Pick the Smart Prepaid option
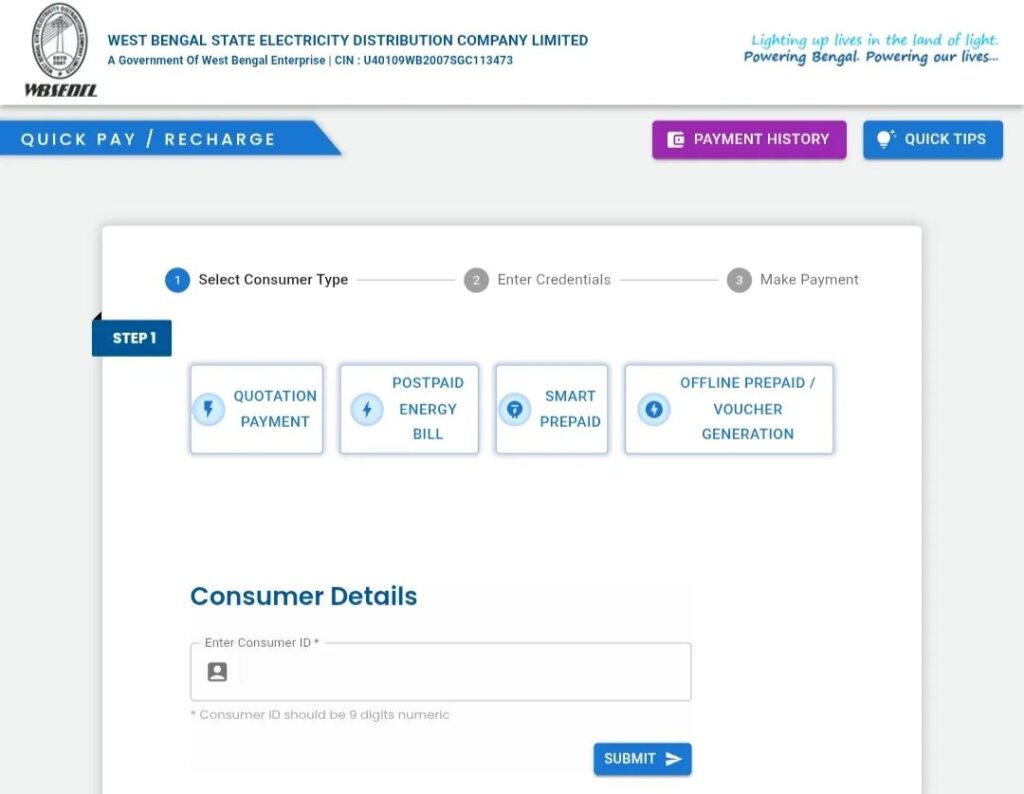 point(552,409)
